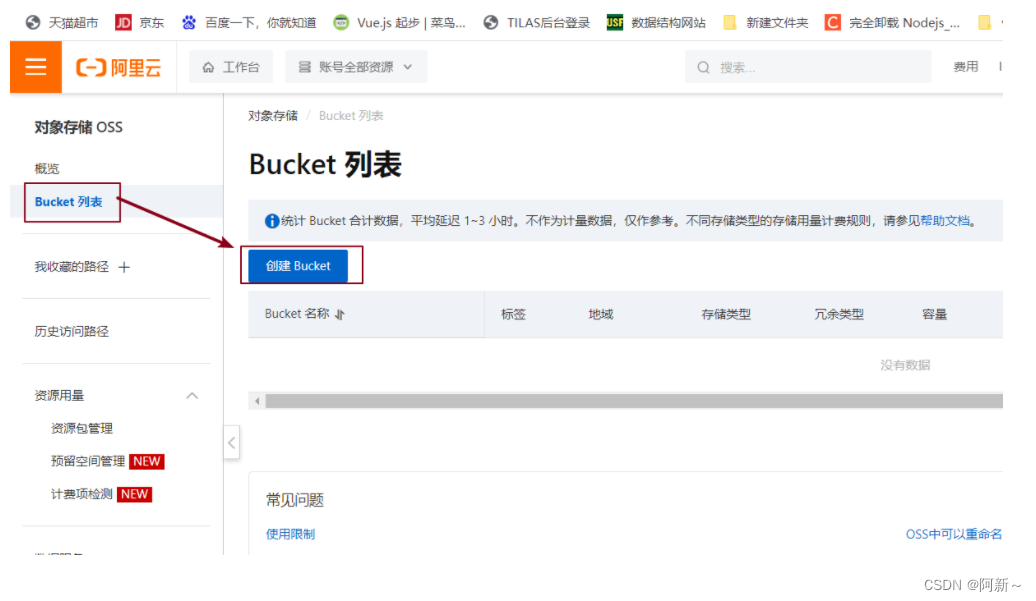Open Vue.js 起步 bookmark
The image size is (1036, 601).
(399, 22)
